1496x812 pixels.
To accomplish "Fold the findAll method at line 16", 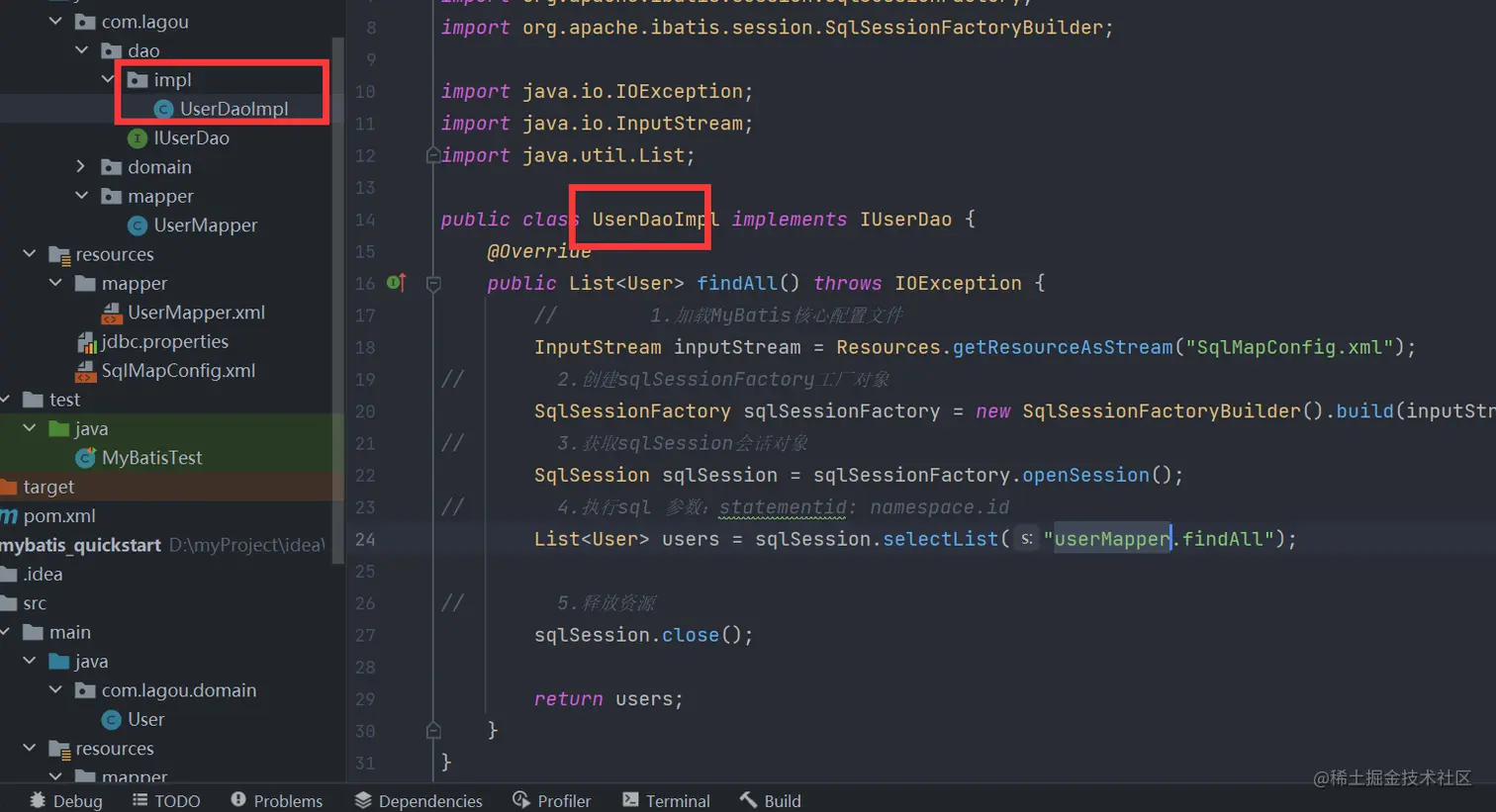I will 433,284.
